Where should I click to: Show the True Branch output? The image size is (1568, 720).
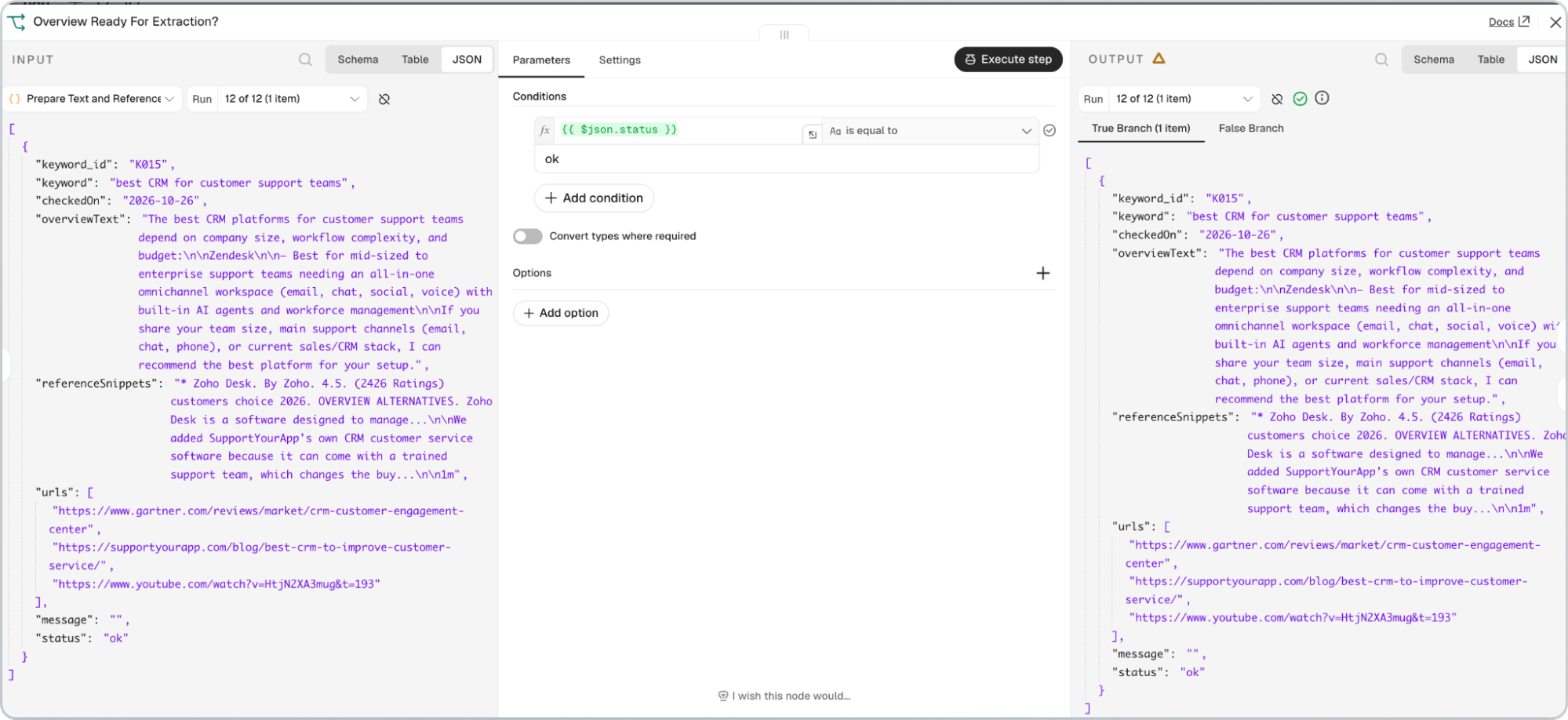[1141, 129]
